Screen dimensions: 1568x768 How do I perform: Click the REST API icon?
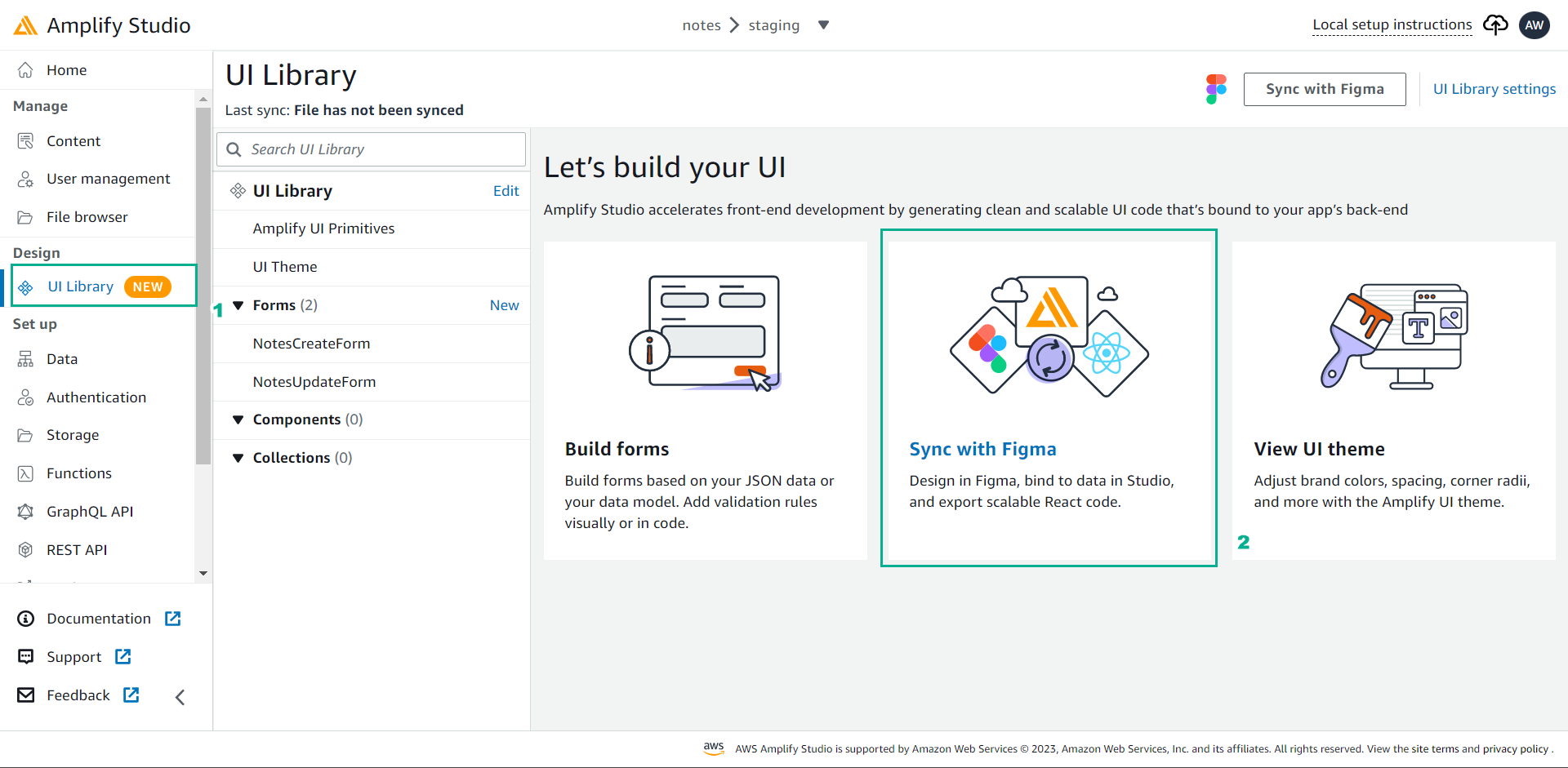(25, 550)
